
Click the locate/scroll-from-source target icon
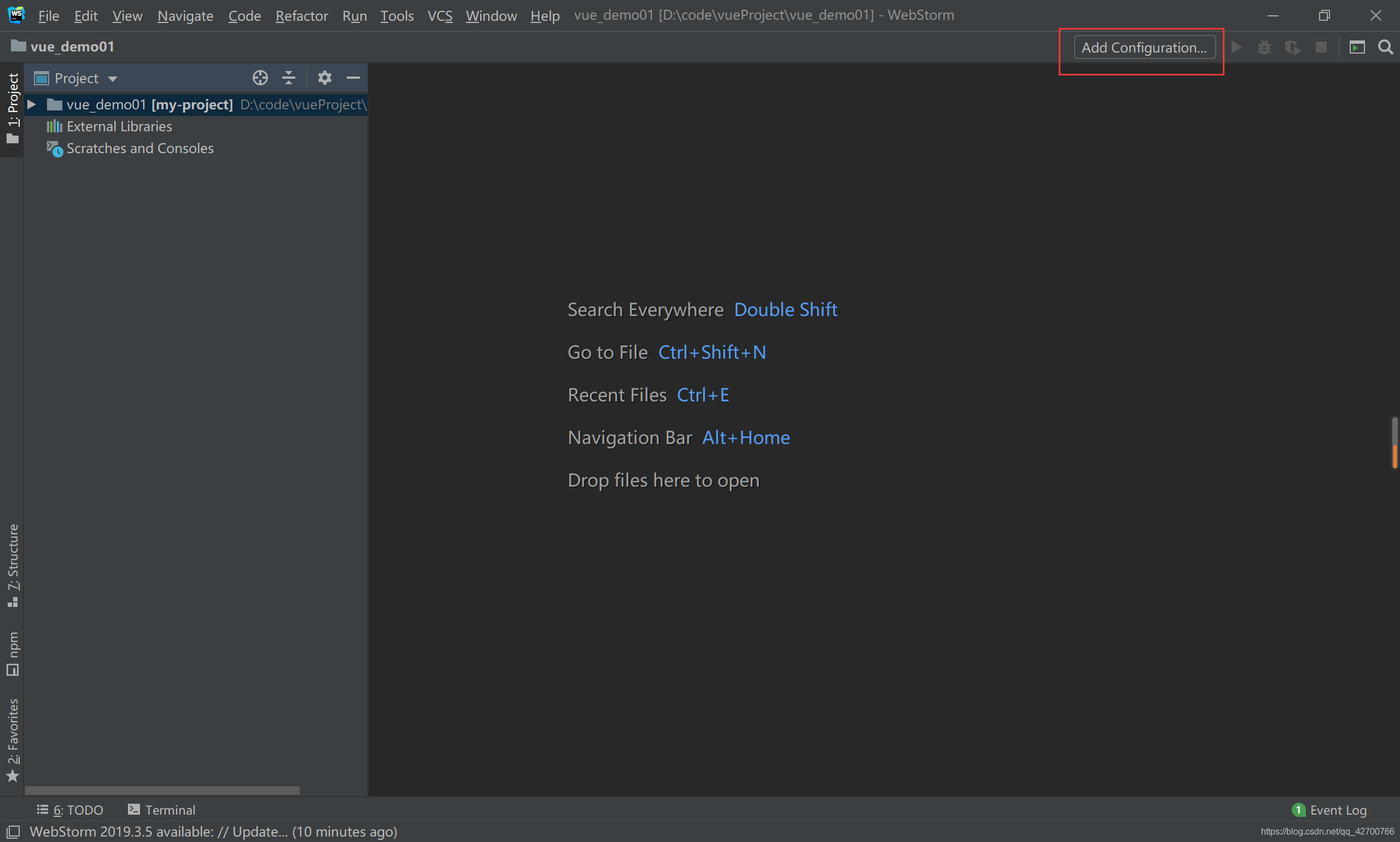tap(260, 78)
